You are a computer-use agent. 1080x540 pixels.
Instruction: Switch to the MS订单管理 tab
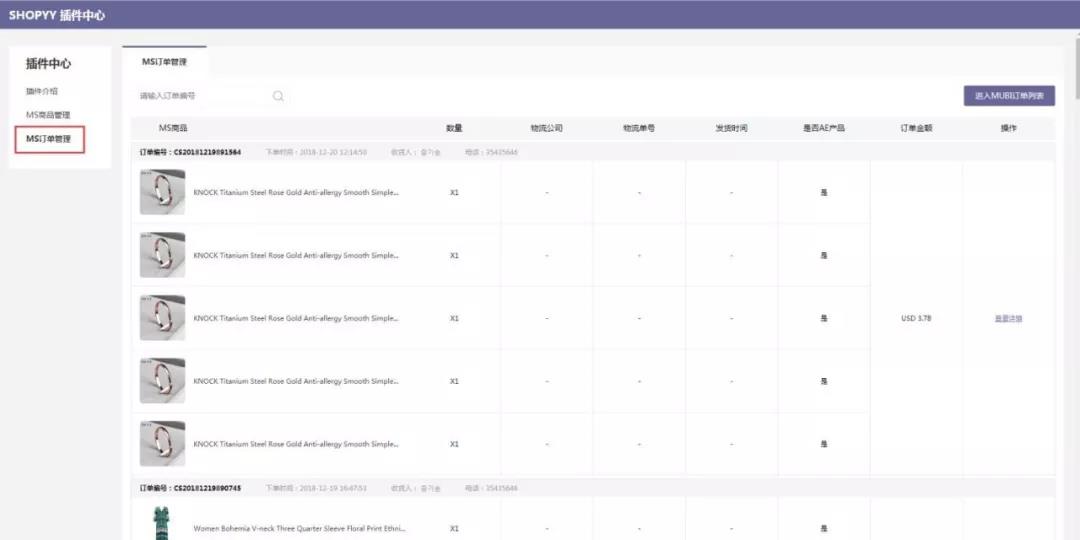tap(165, 62)
